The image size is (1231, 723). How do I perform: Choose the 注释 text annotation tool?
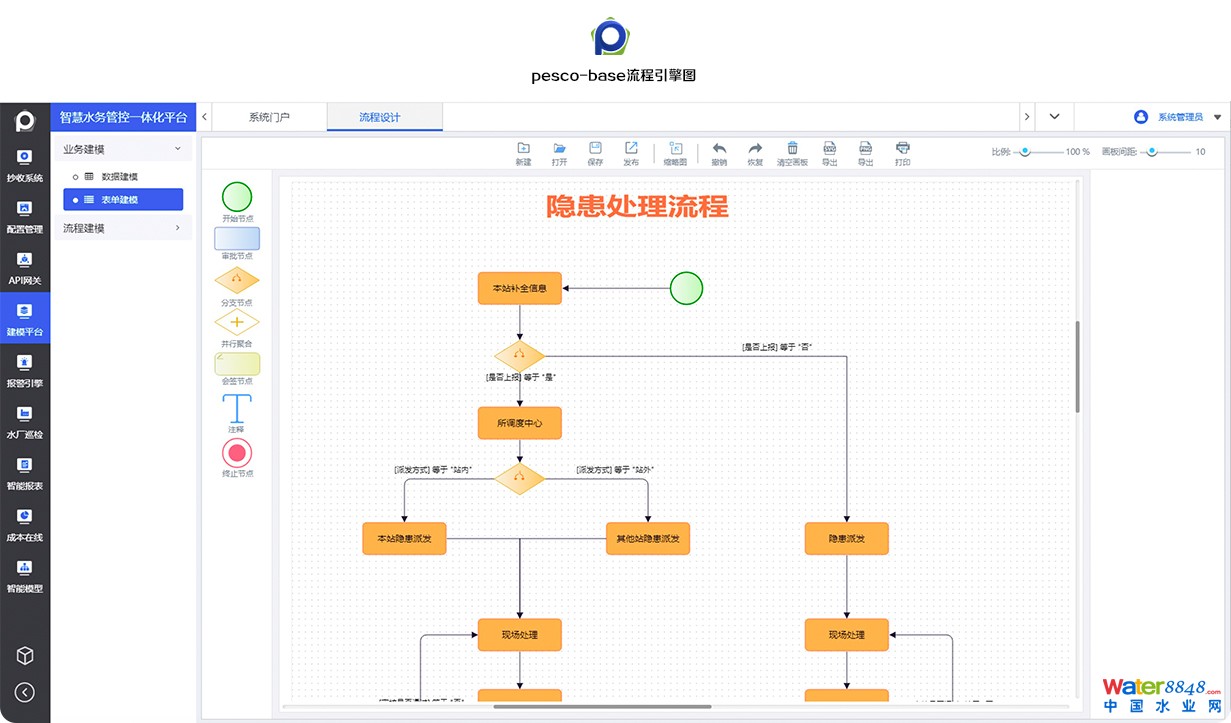pos(237,408)
